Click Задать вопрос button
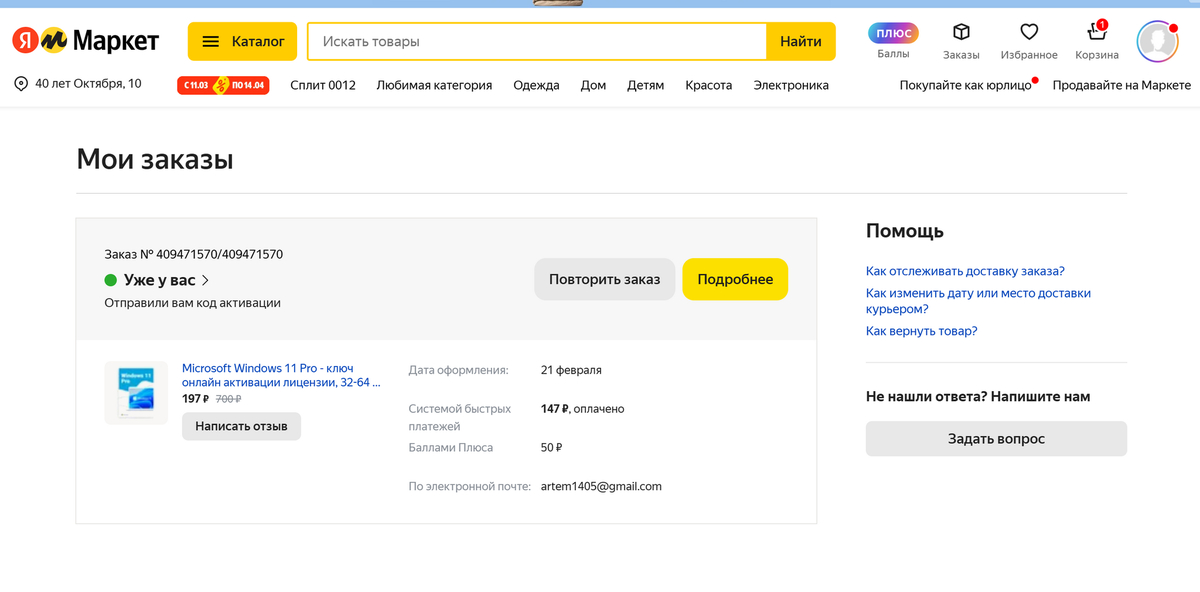This screenshot has width=1200, height=592. point(996,439)
